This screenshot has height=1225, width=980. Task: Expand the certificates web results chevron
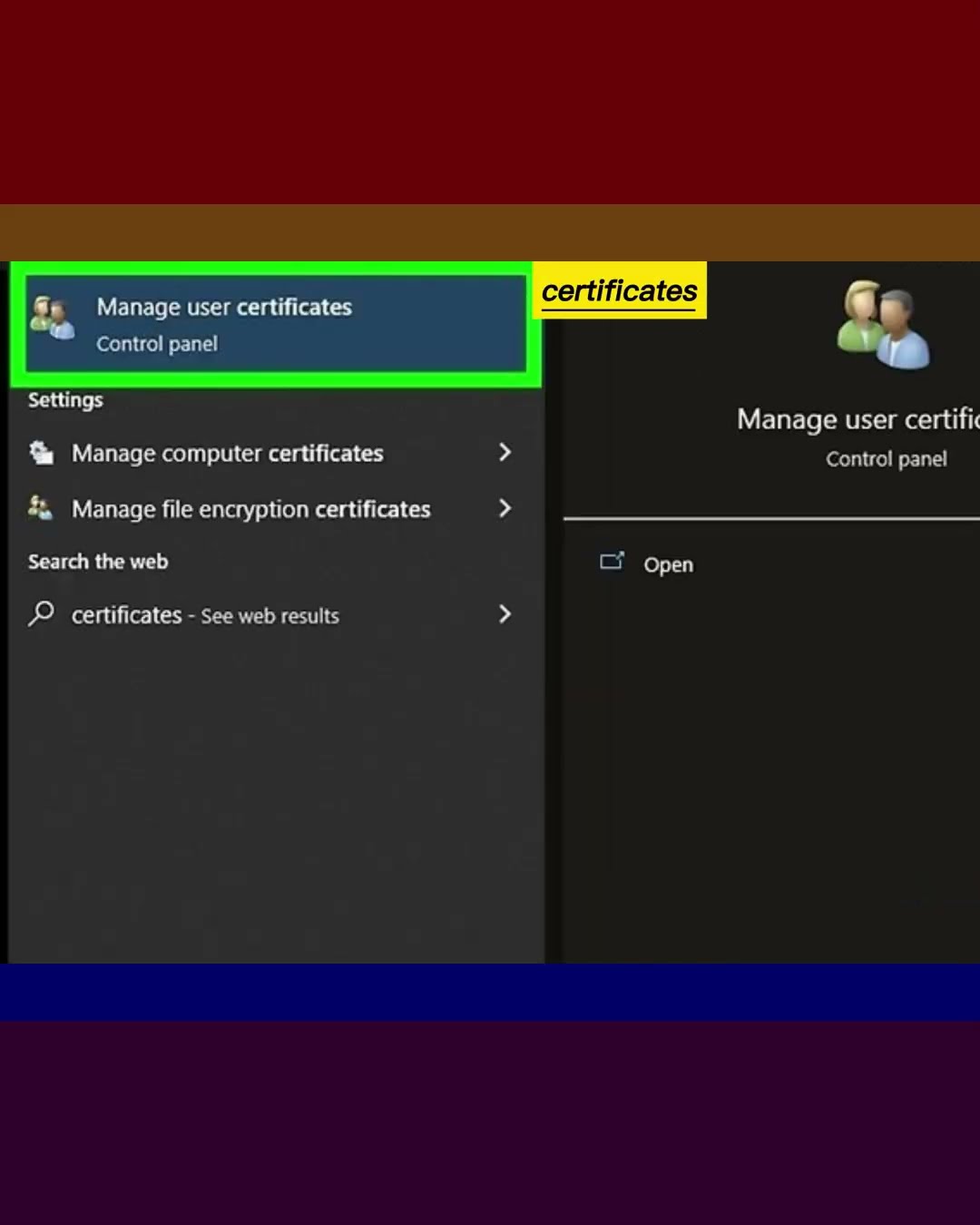(x=505, y=614)
